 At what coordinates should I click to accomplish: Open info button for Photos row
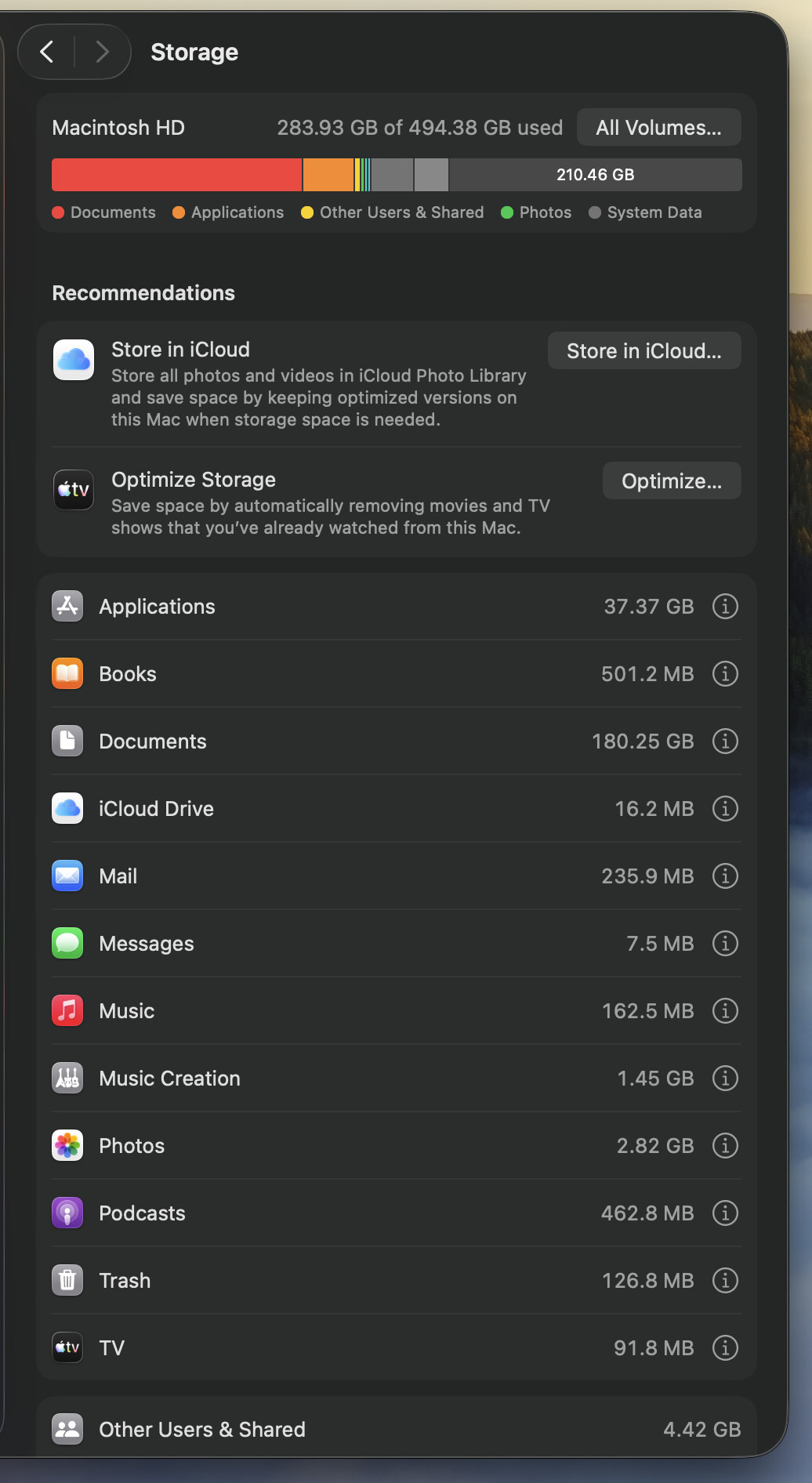[725, 1146]
